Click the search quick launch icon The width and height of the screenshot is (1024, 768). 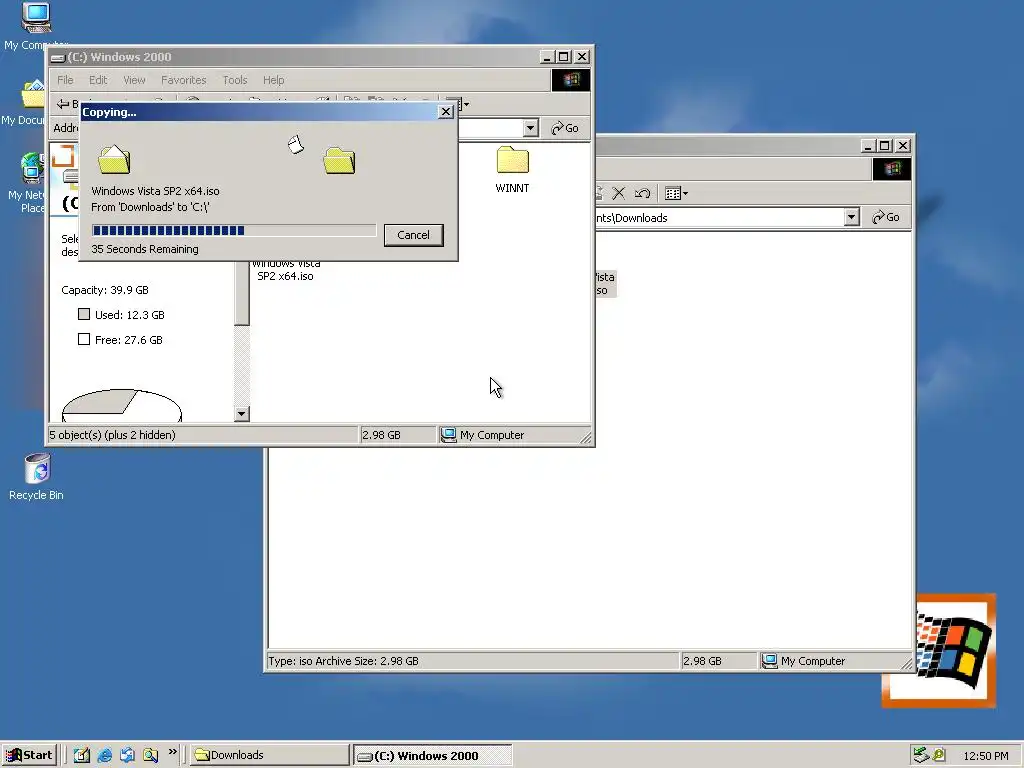click(x=151, y=755)
